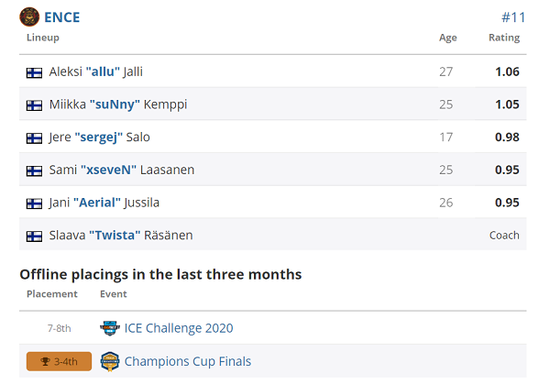Open coach Slaava "Twista" Räsänen profile

pyautogui.click(x=121, y=235)
